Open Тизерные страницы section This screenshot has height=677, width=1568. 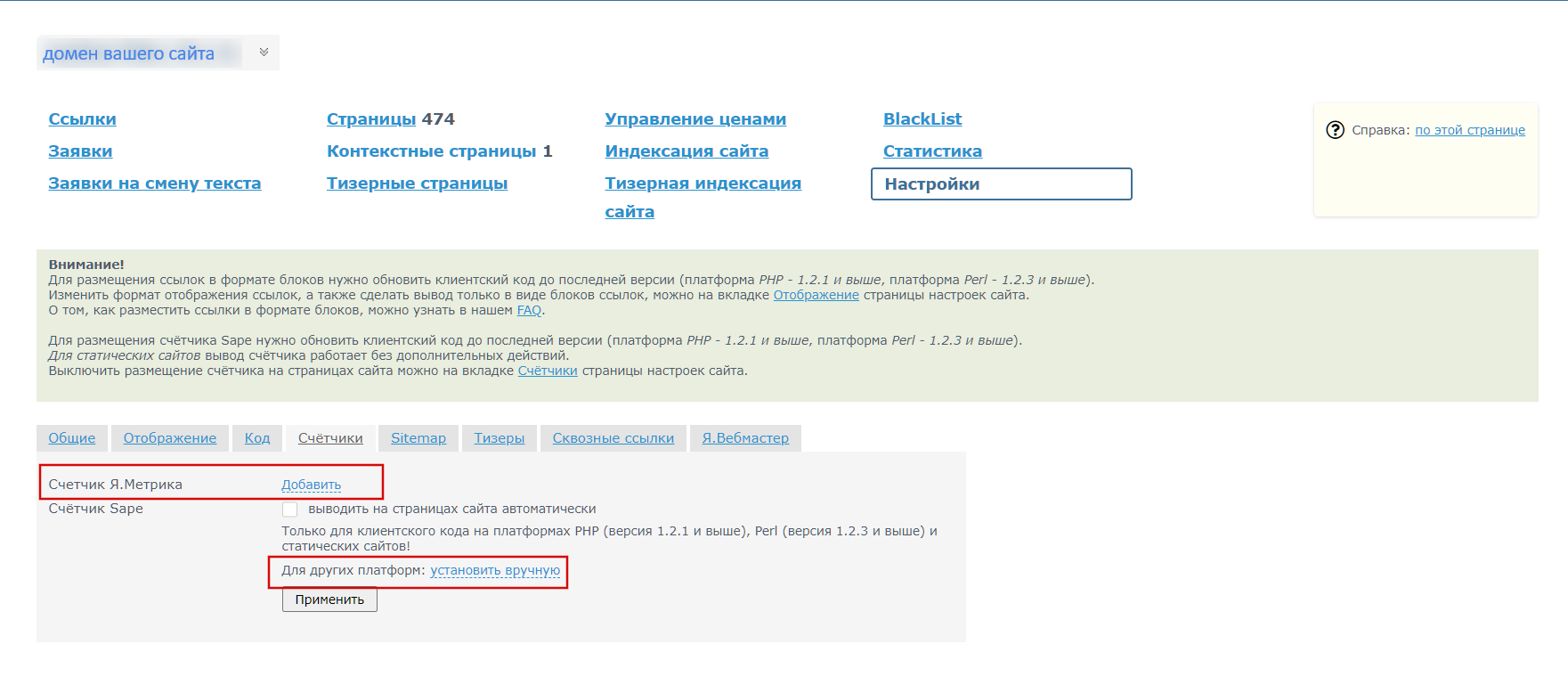(417, 184)
